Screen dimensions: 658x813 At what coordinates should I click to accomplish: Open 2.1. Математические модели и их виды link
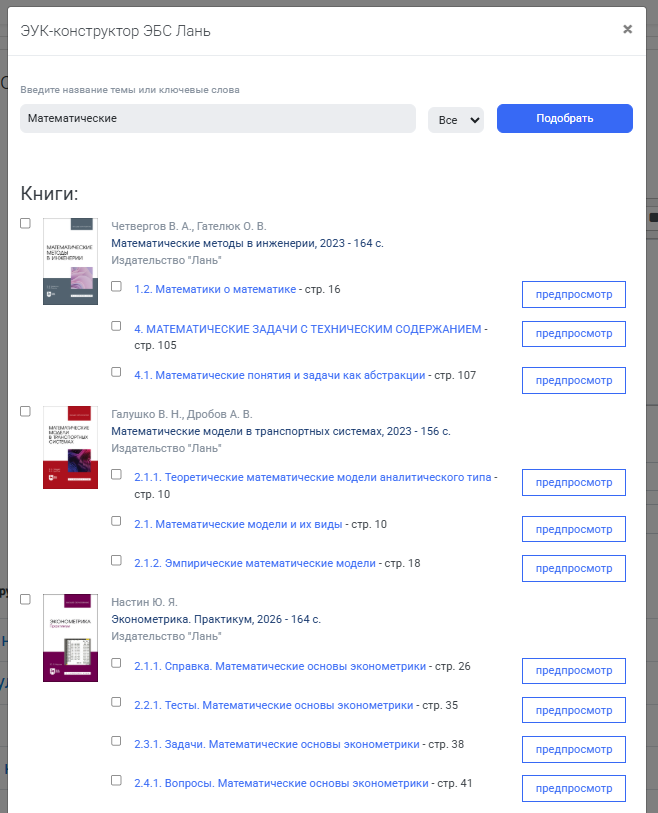pos(238,524)
